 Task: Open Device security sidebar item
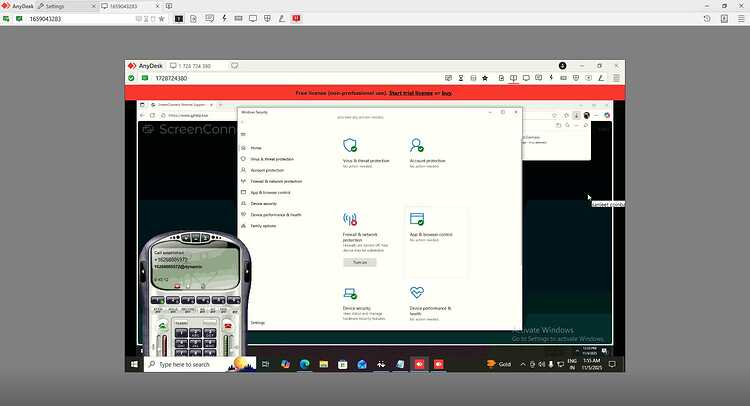tap(264, 203)
